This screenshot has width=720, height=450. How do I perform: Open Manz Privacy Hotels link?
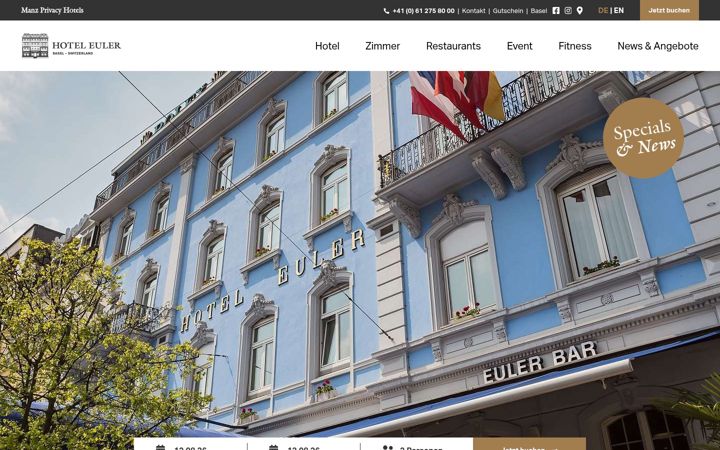52,10
